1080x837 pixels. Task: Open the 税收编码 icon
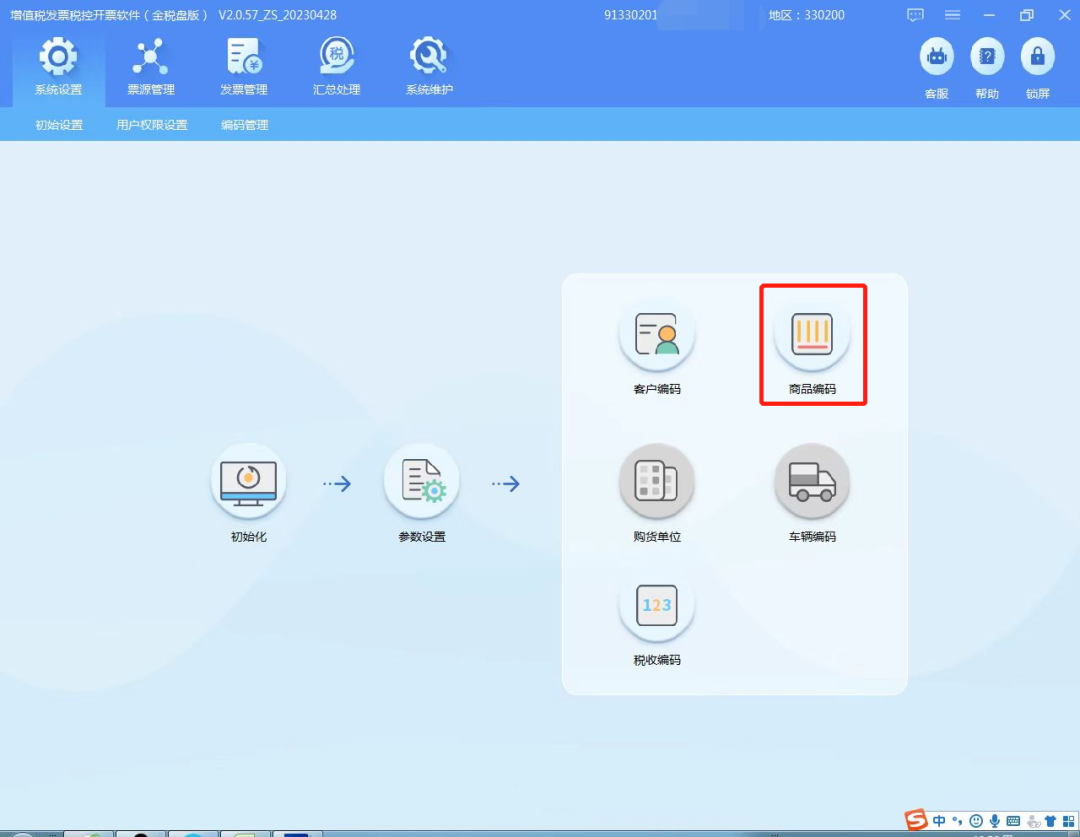pyautogui.click(x=657, y=606)
